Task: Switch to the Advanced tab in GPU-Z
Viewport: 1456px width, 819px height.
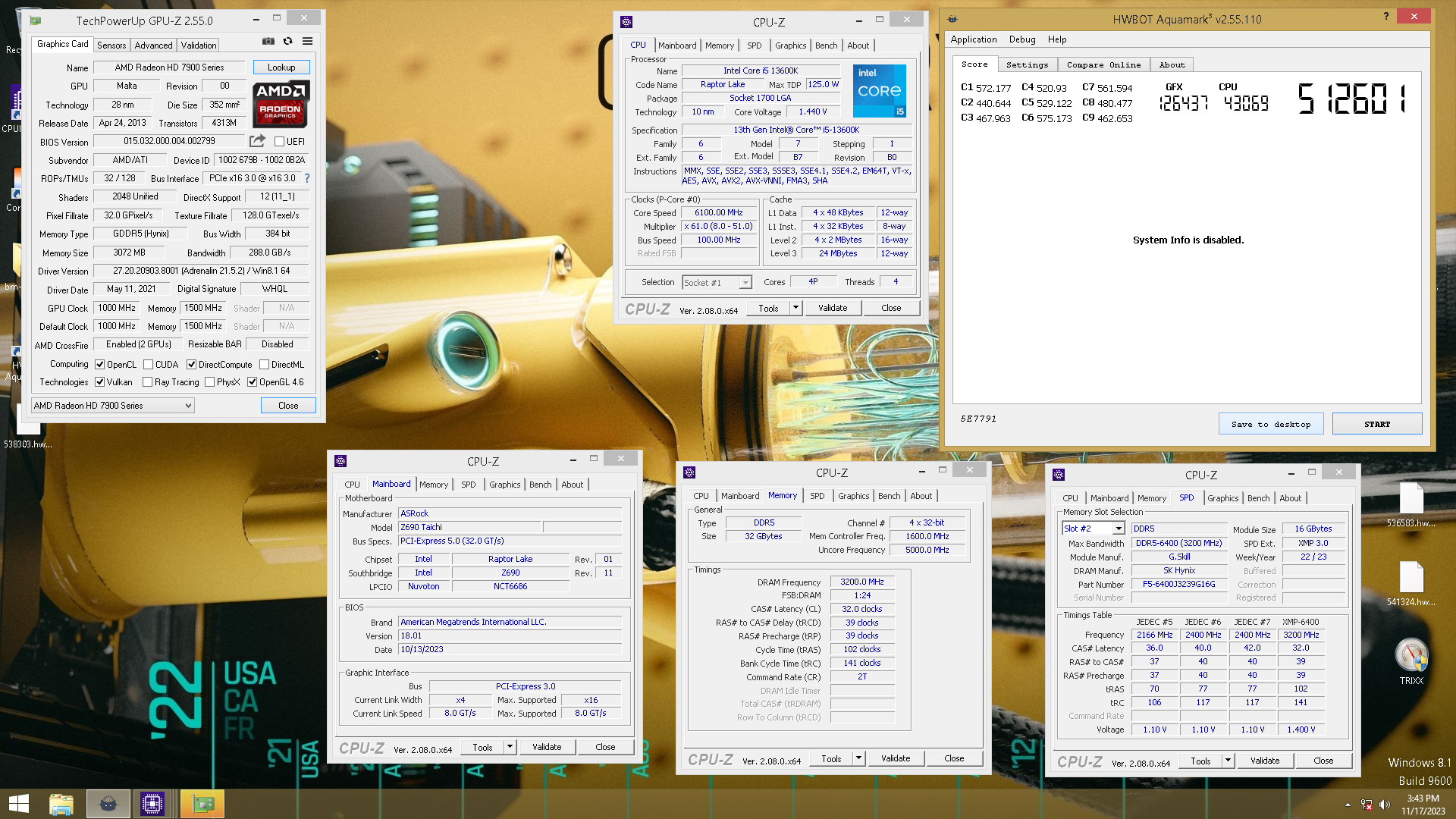Action: (x=153, y=45)
